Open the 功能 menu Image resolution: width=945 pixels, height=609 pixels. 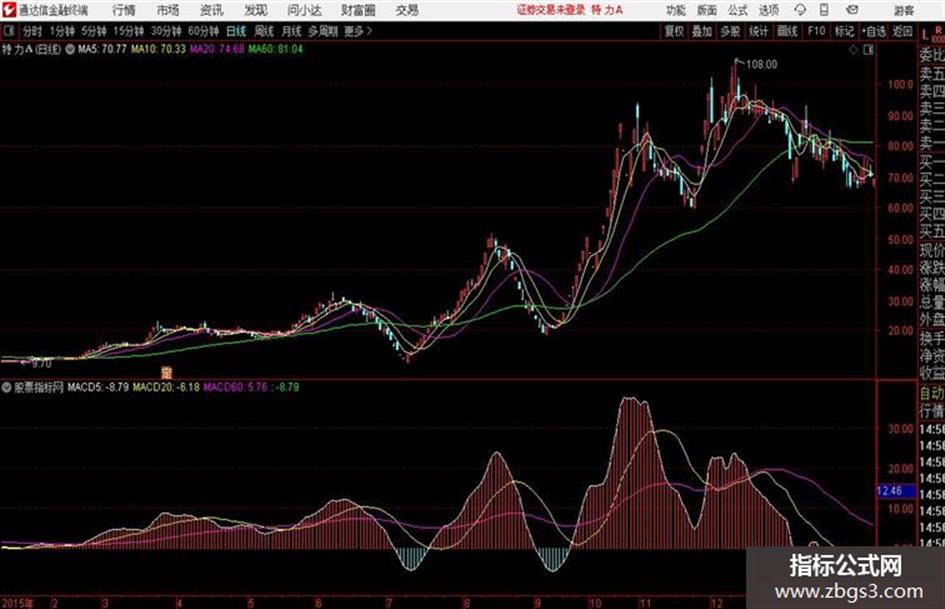click(x=676, y=10)
